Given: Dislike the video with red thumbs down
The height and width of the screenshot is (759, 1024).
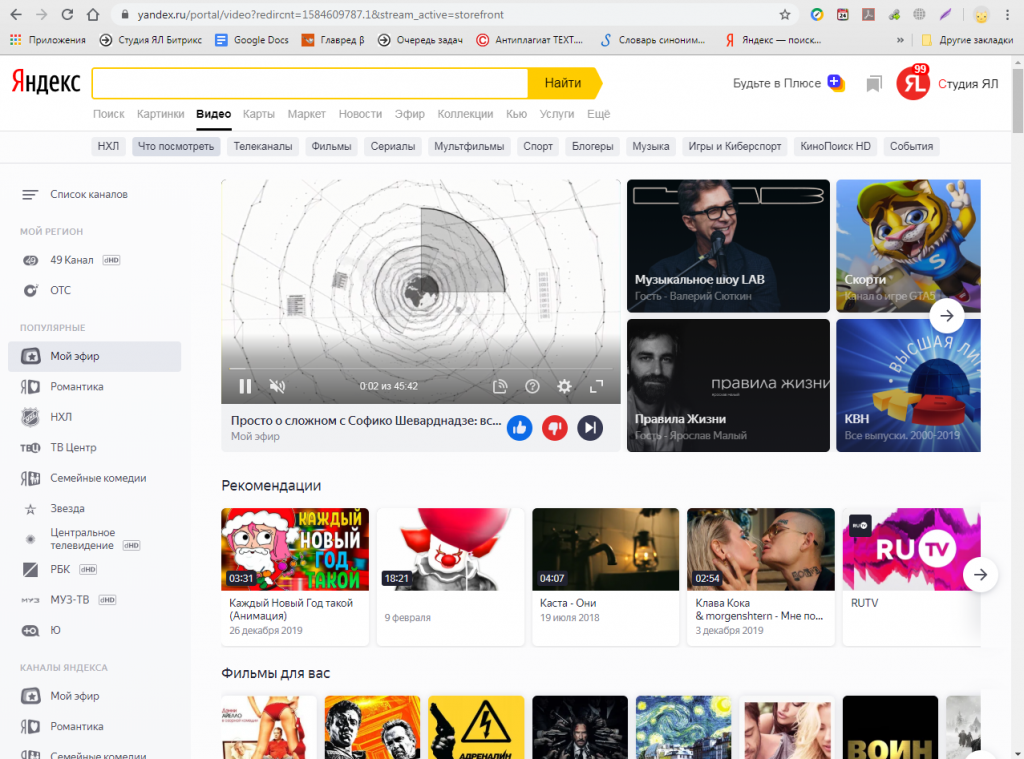Looking at the screenshot, I should (x=554, y=428).
